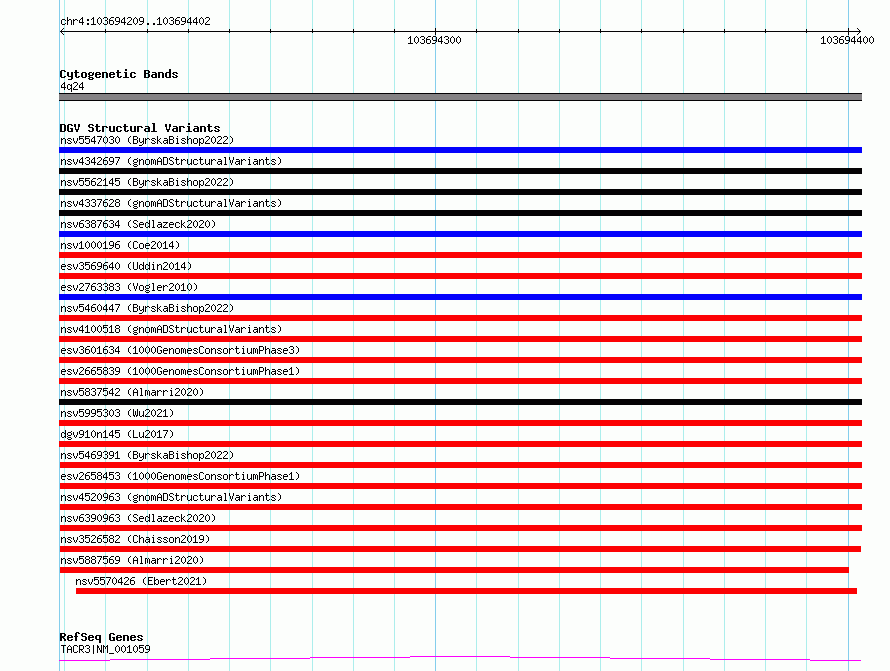Open the nsv5887569 (Almarri2020) label

(x=132, y=560)
